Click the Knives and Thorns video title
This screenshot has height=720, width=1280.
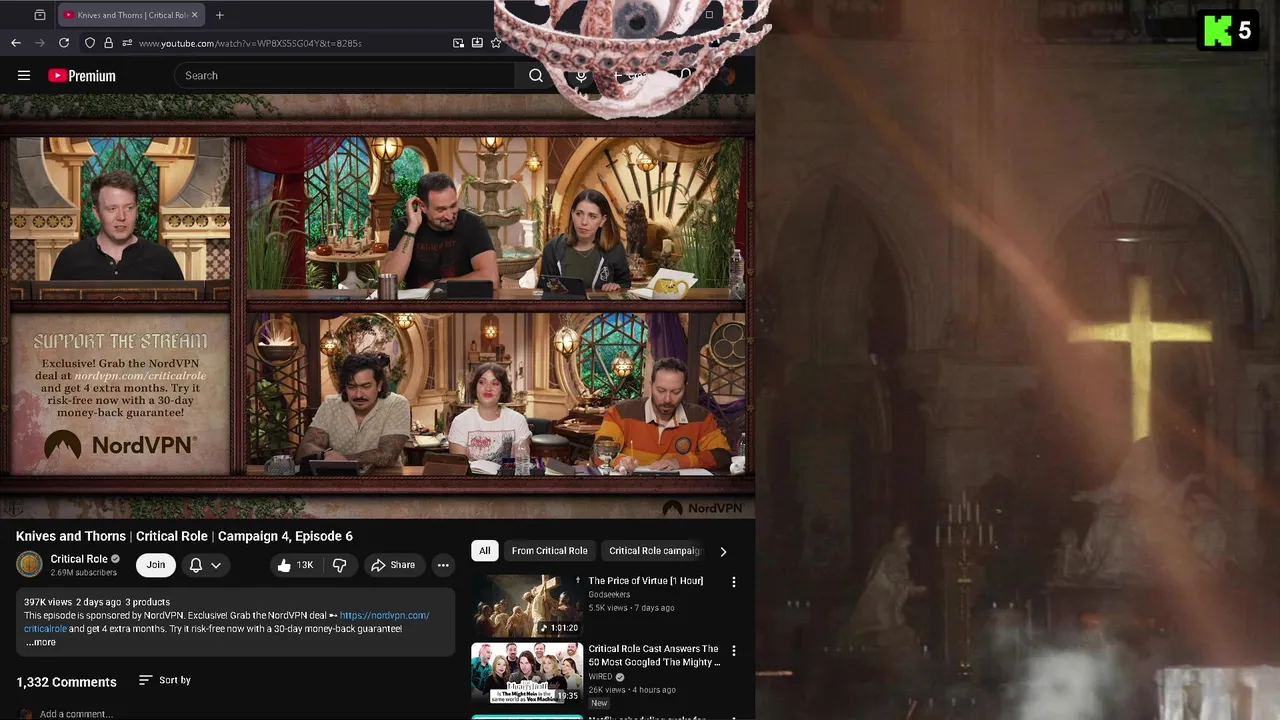[184, 536]
